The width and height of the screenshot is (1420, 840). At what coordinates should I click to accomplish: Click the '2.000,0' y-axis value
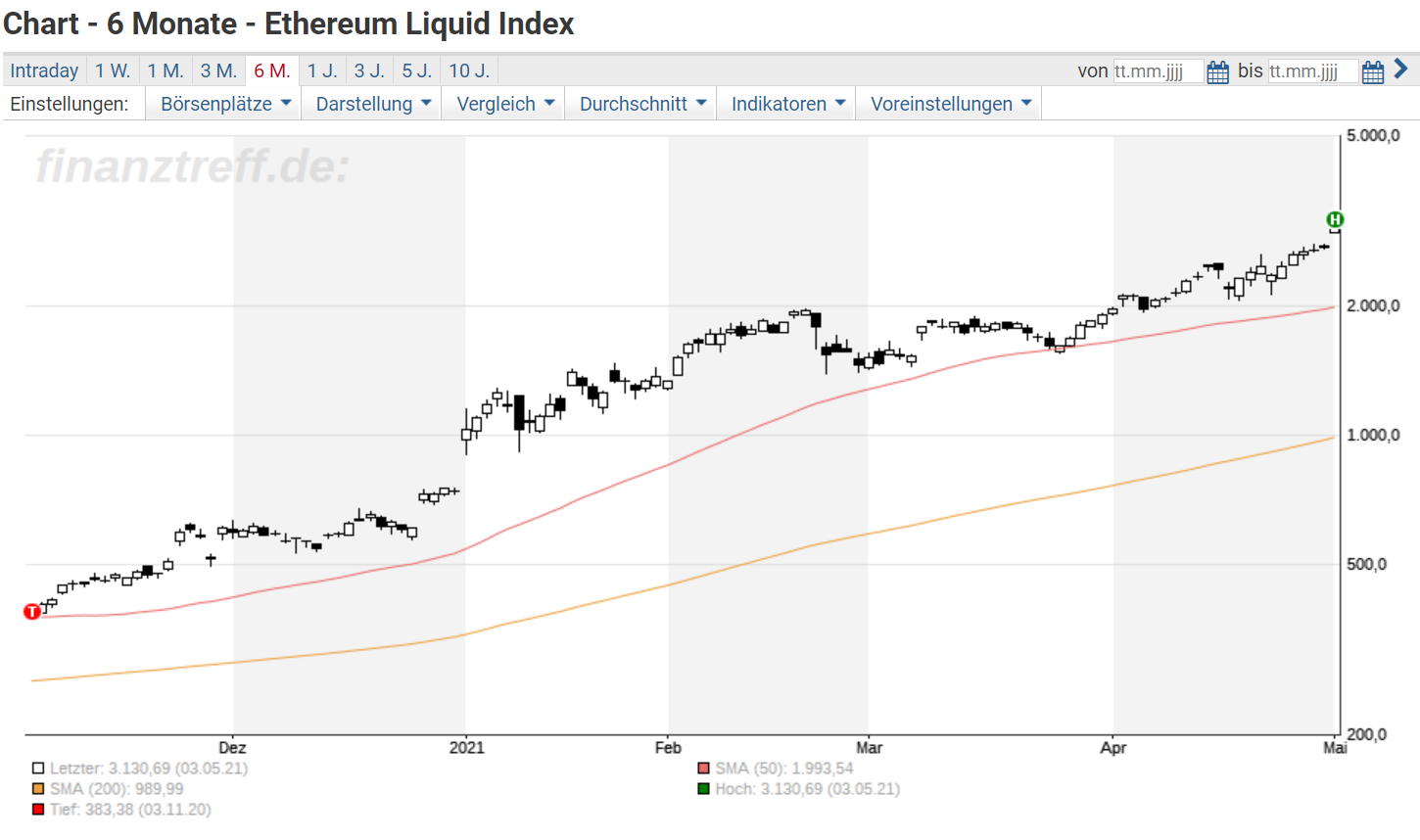point(1373,306)
